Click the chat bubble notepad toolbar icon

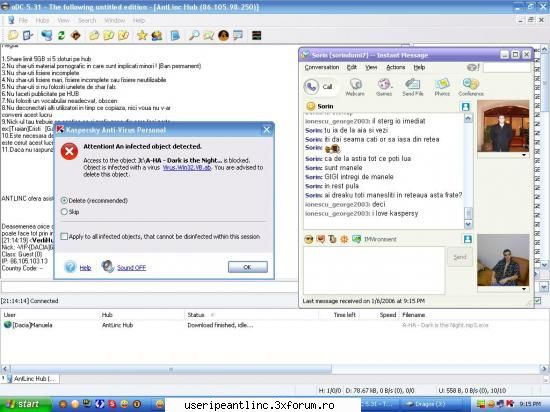tap(238, 35)
